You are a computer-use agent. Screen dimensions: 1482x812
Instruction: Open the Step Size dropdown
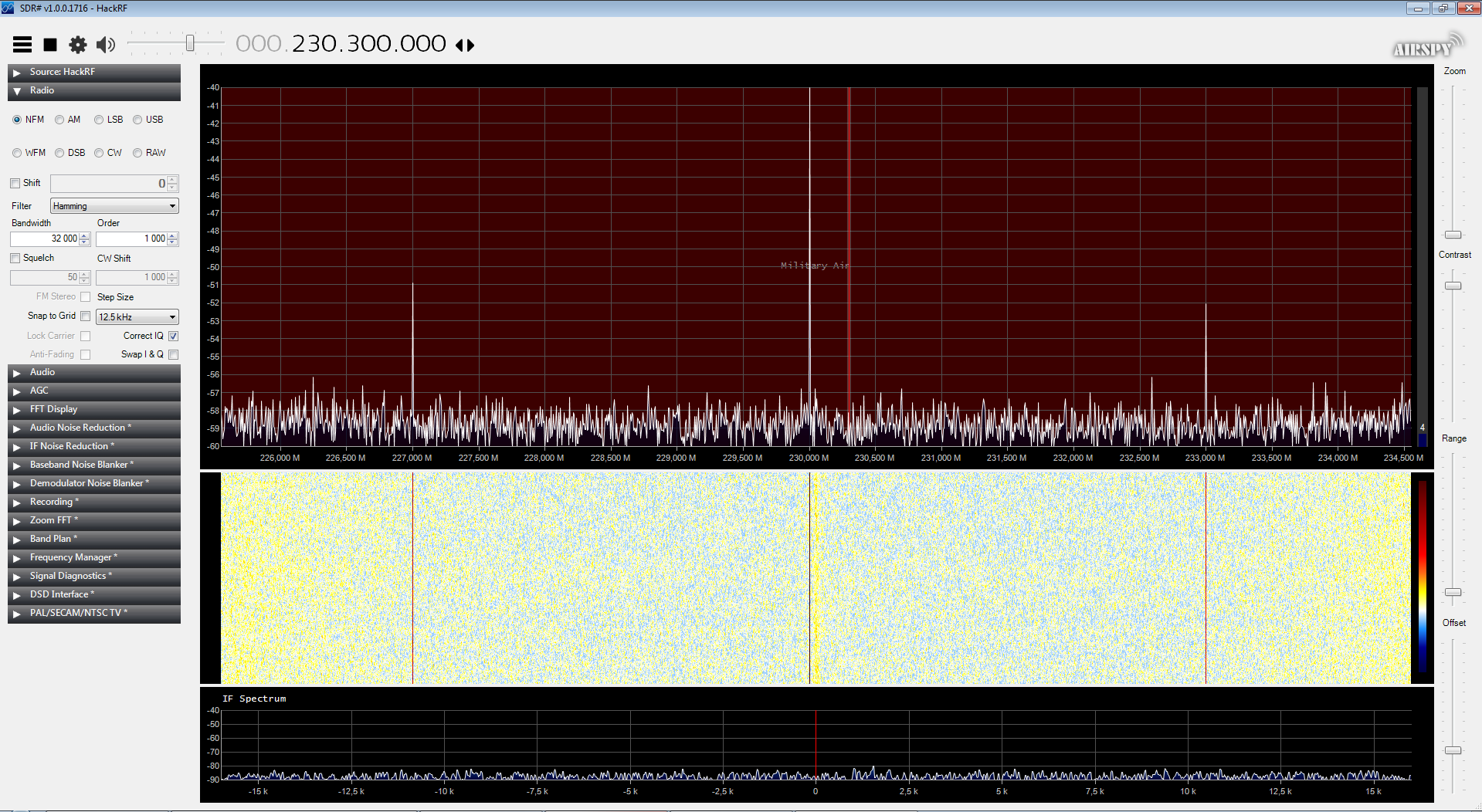click(x=137, y=317)
